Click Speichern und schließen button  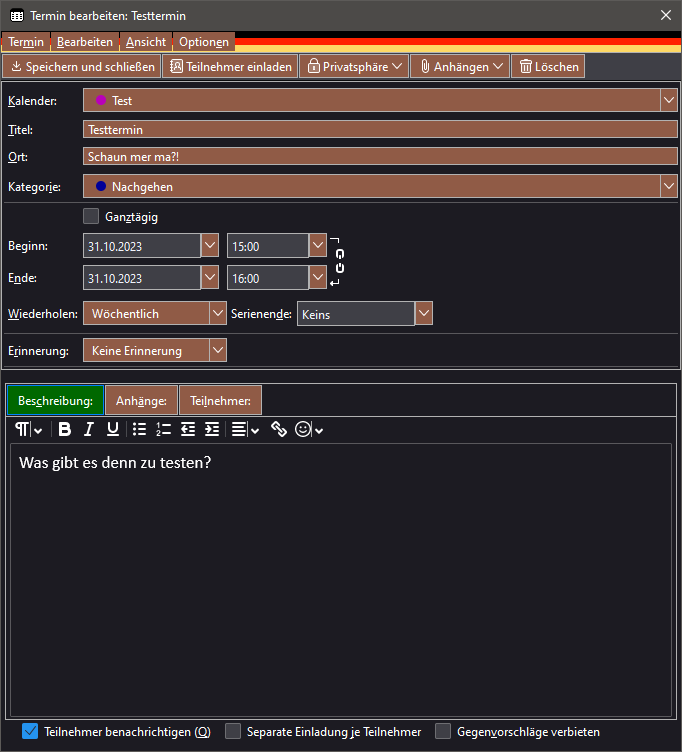click(82, 67)
